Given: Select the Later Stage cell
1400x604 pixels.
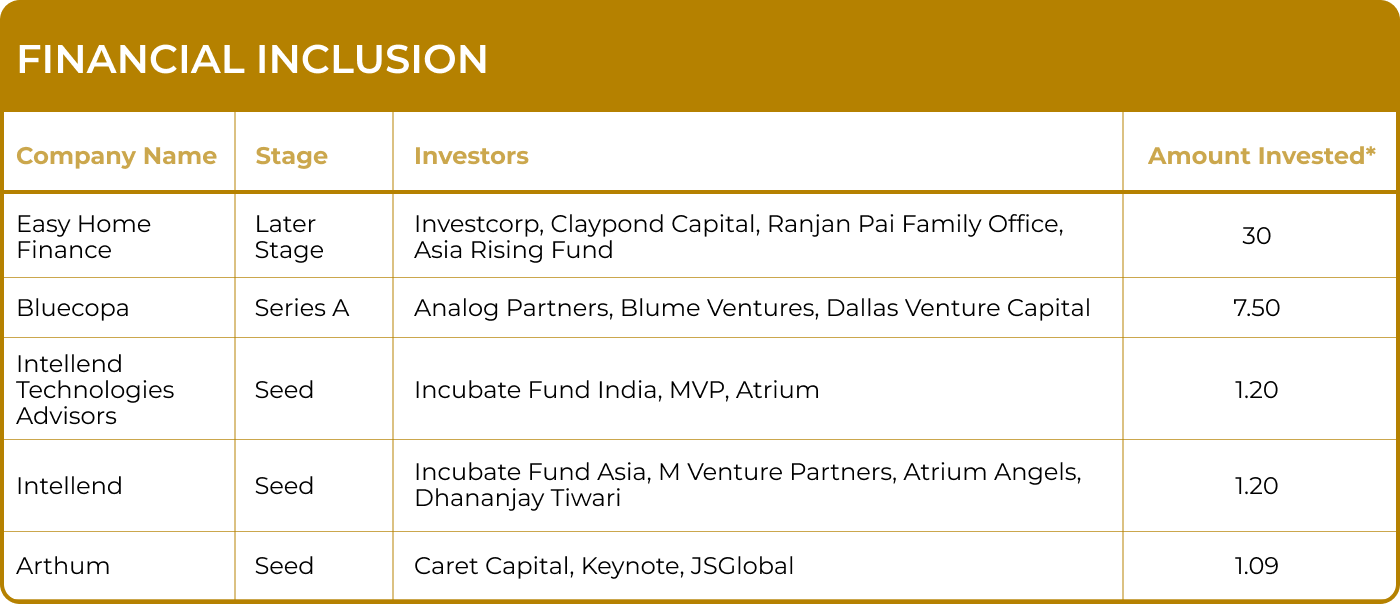Looking at the screenshot, I should [x=289, y=237].
